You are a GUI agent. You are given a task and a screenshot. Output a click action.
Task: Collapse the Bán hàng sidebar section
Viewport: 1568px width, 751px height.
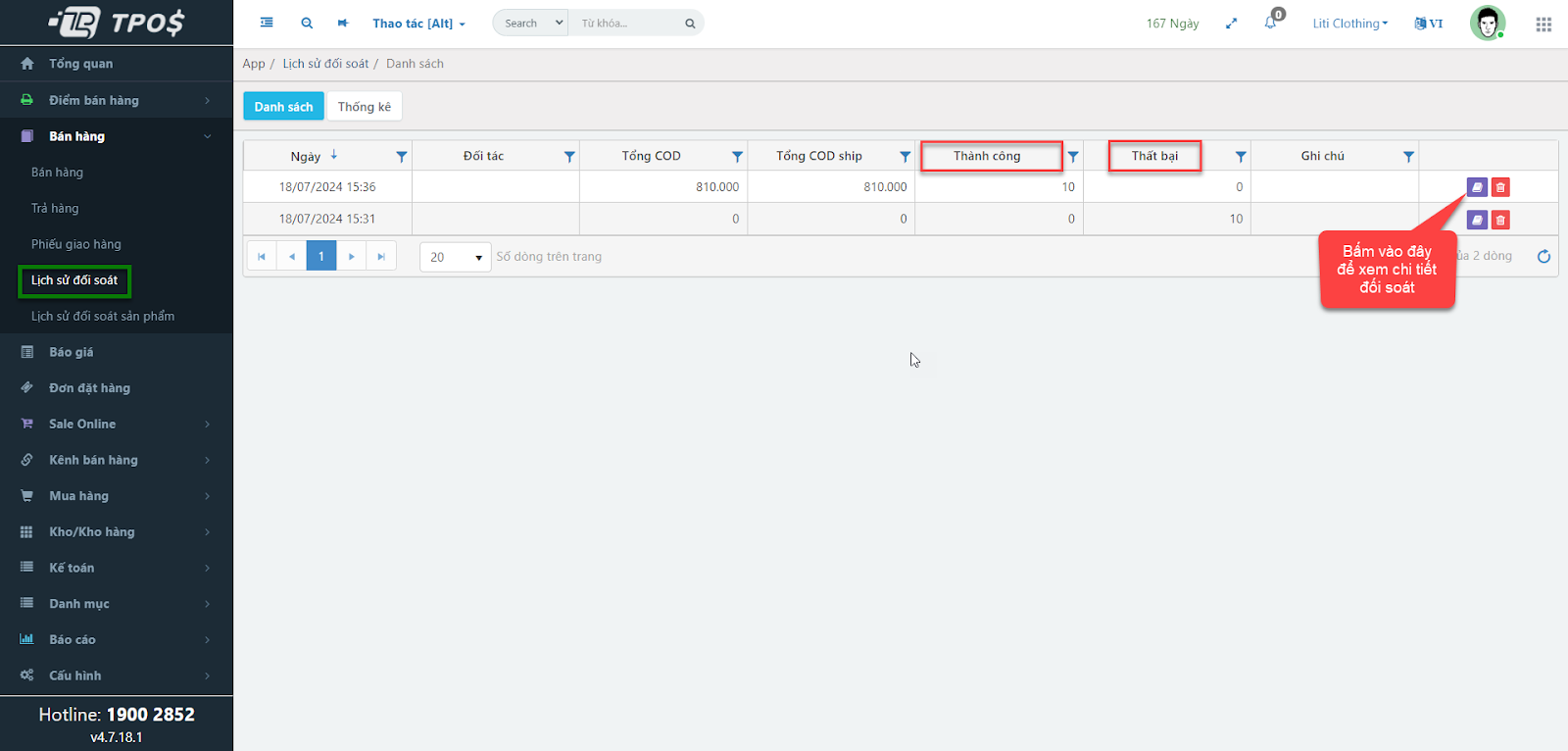click(117, 136)
